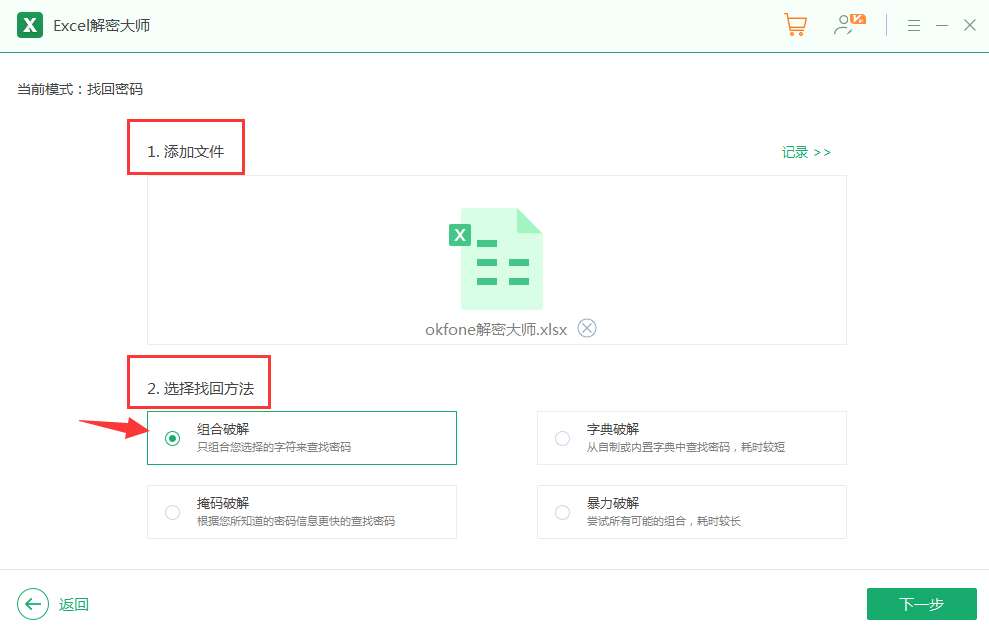Close the Excel解密大师 window
Image resolution: width=989 pixels, height=633 pixels.
coord(970,25)
